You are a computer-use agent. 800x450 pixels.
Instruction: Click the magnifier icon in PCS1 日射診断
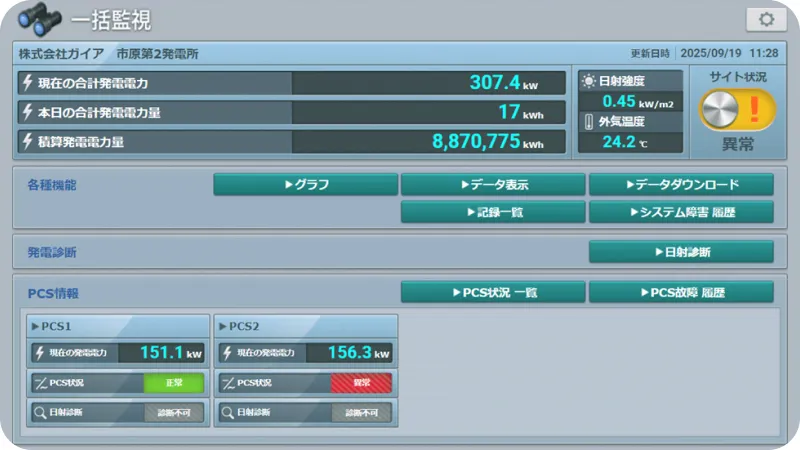click(x=39, y=412)
